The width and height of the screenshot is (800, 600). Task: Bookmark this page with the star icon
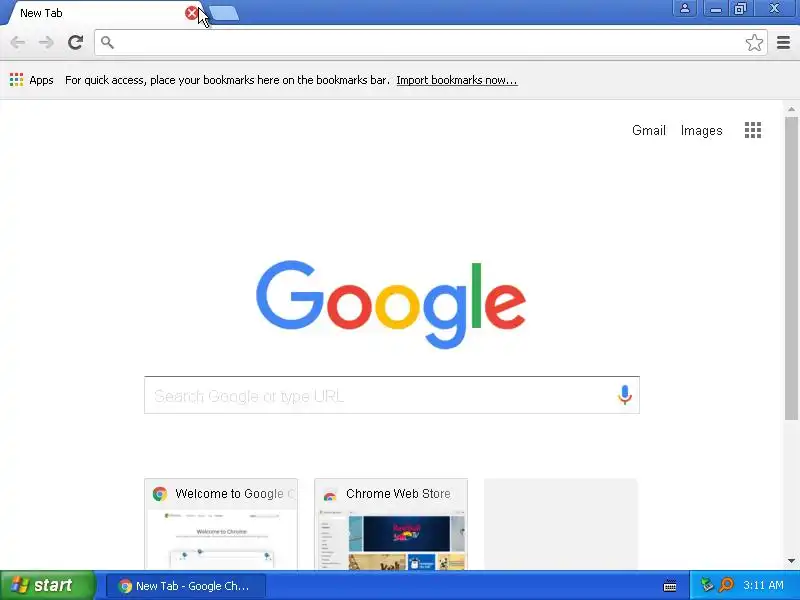(754, 42)
